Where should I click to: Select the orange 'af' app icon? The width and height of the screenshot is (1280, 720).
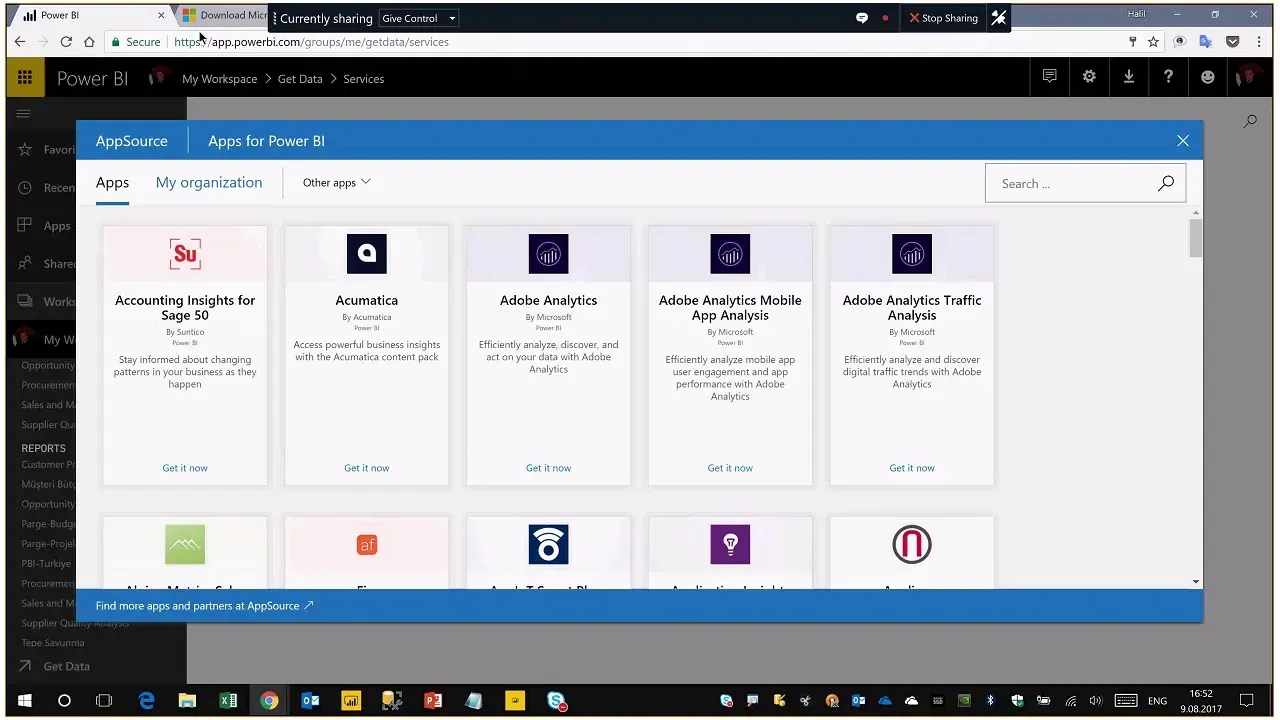(x=367, y=545)
